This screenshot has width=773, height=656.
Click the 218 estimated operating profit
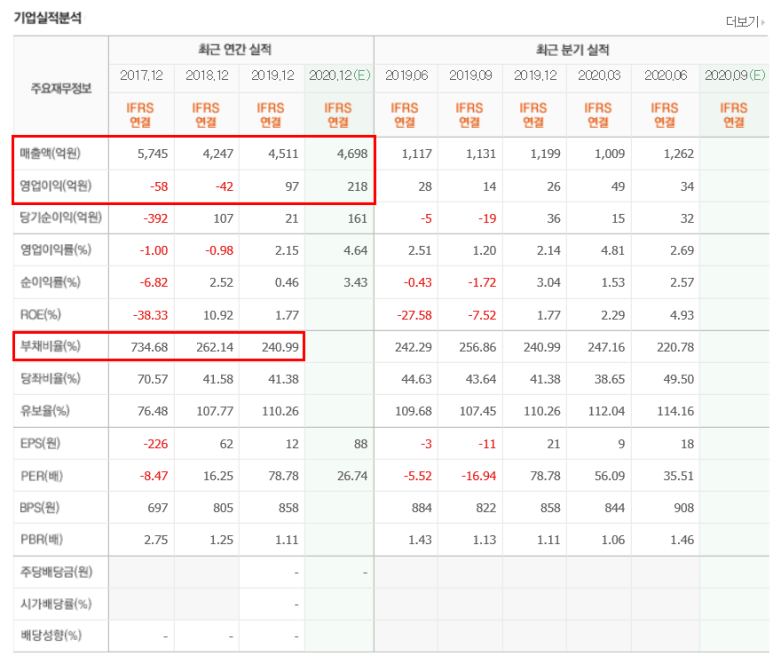click(357, 187)
